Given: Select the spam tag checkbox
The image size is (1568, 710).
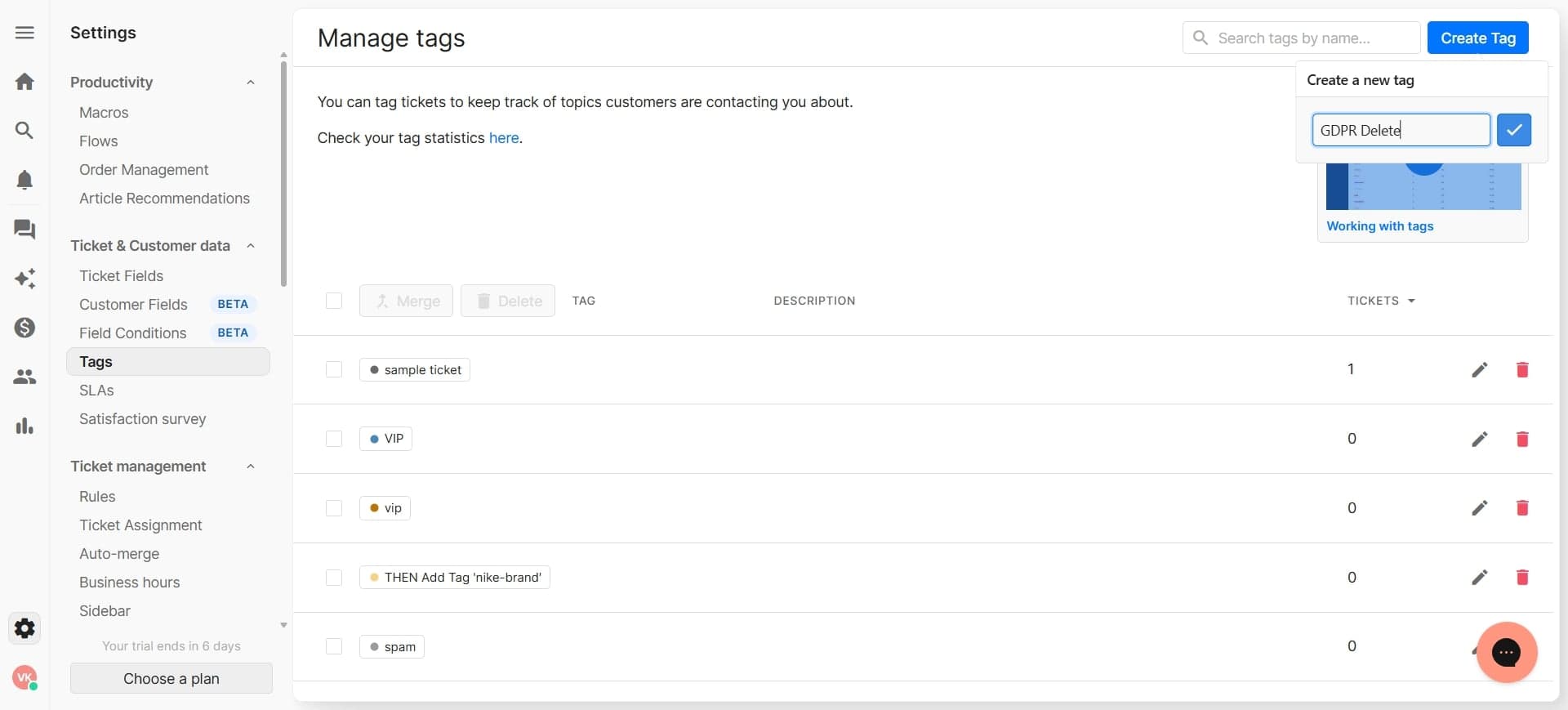Looking at the screenshot, I should coord(334,646).
